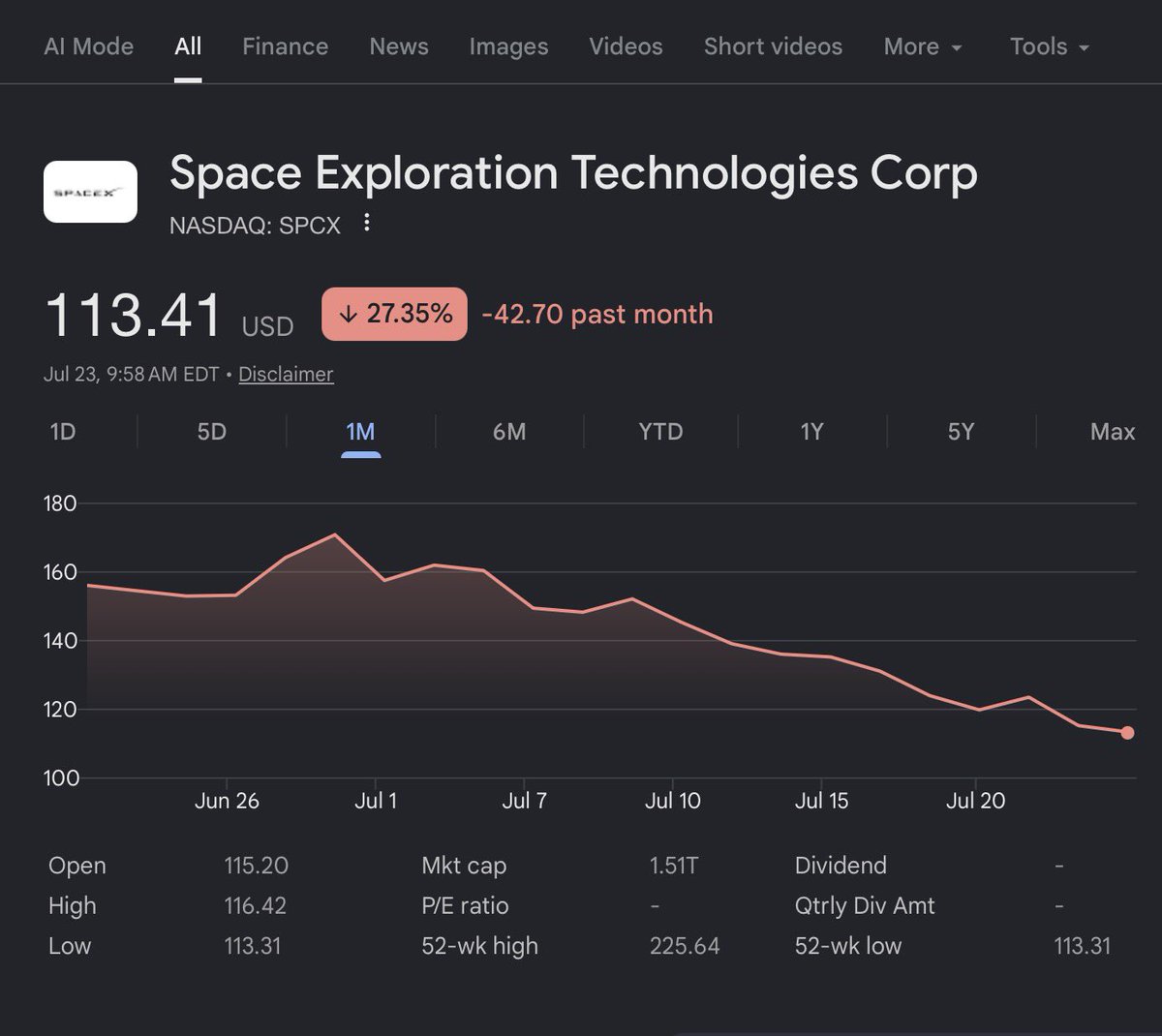The image size is (1162, 1036).
Task: Click the Dividend label
Action: coord(841,866)
